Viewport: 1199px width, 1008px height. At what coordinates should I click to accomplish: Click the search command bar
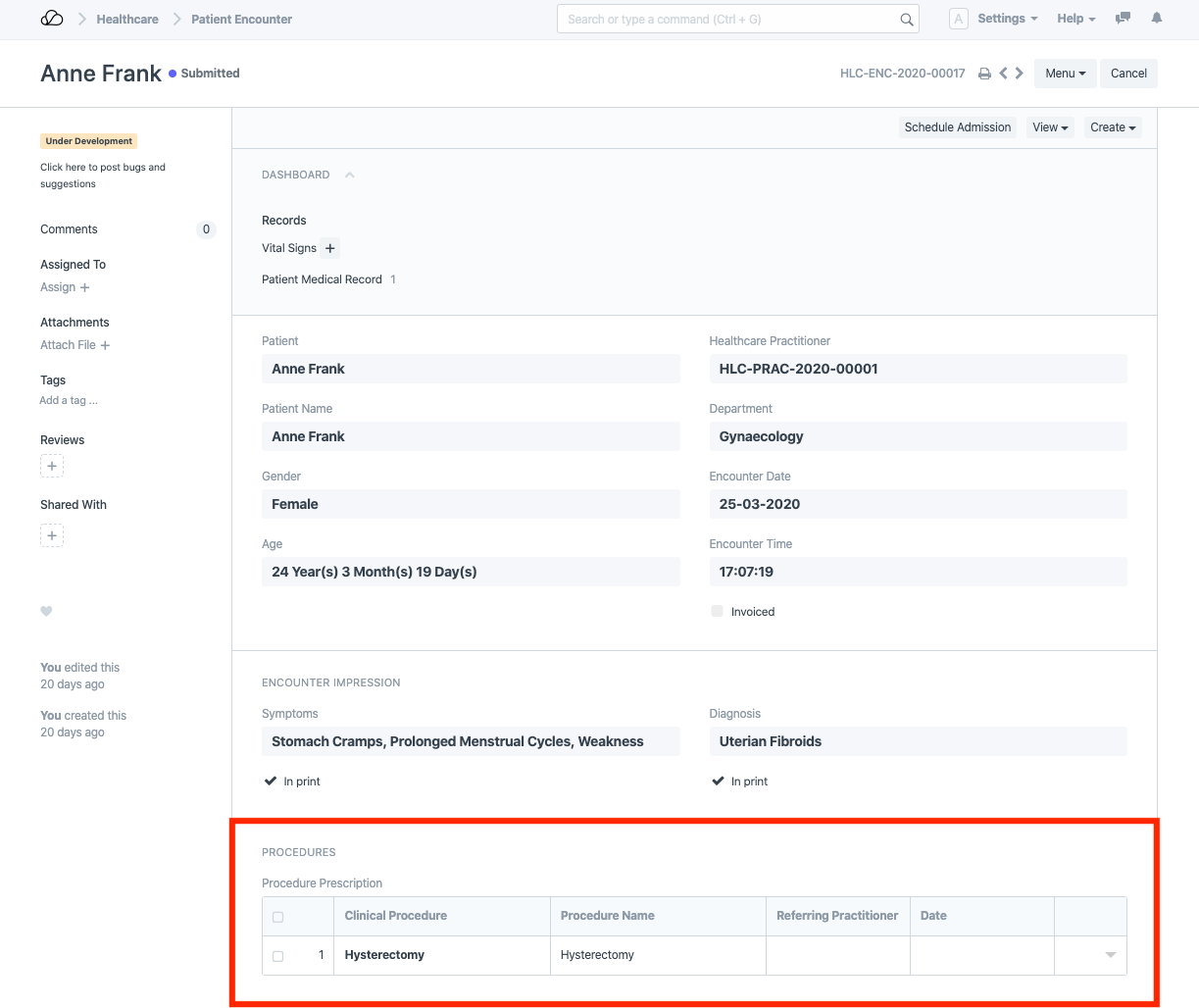tap(730, 19)
